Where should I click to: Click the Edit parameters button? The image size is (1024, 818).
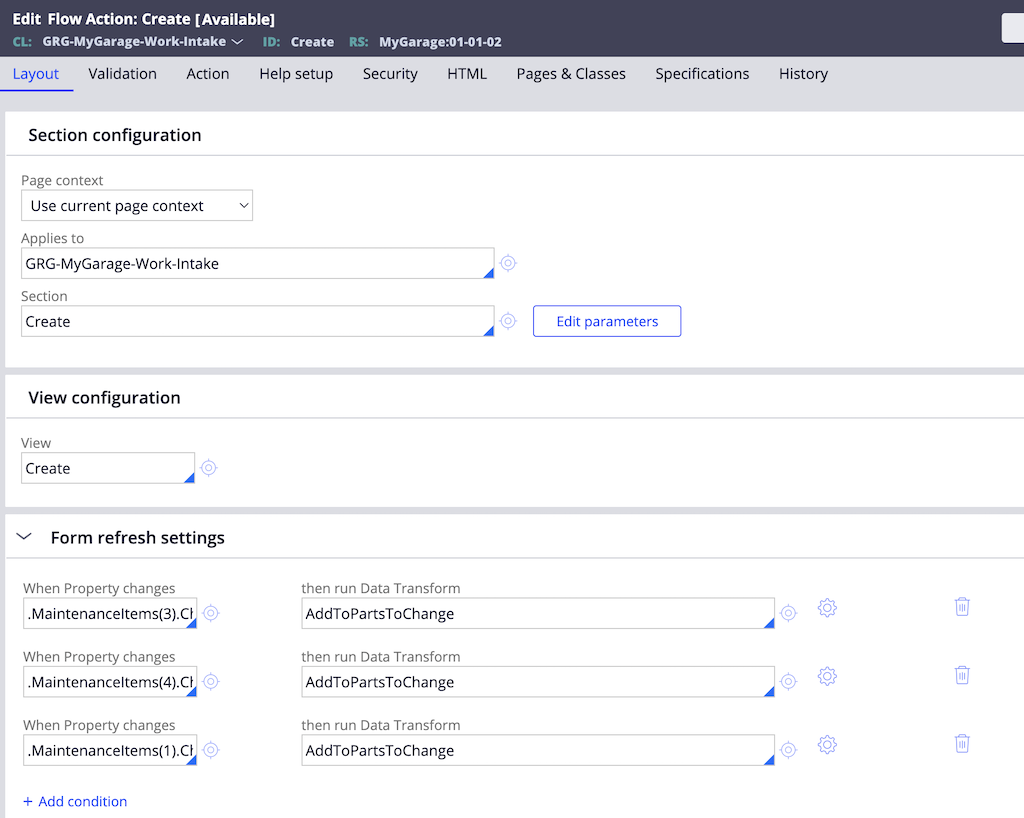click(x=606, y=321)
